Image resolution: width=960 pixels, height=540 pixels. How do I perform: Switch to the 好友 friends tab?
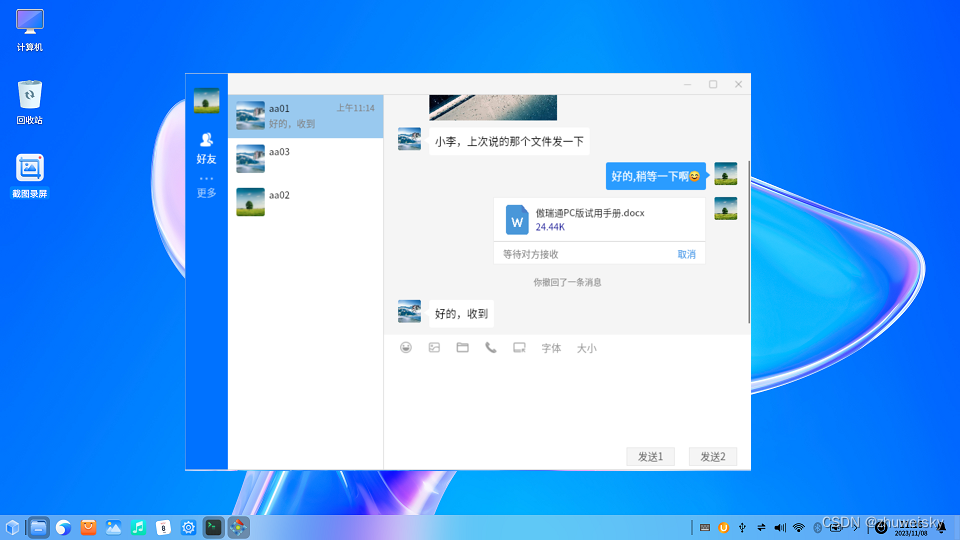pyautogui.click(x=206, y=149)
